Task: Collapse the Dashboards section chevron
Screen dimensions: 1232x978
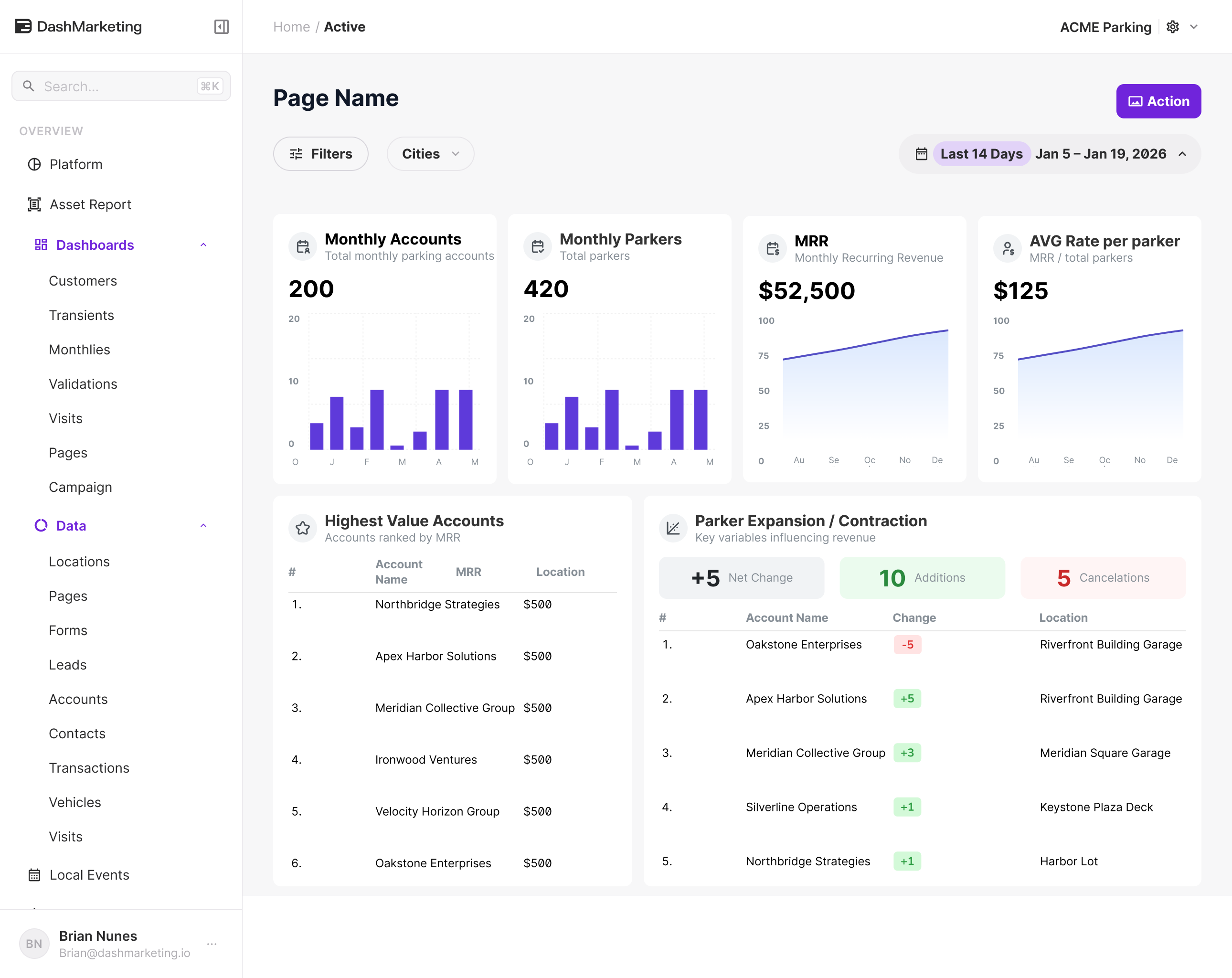Action: click(x=203, y=245)
